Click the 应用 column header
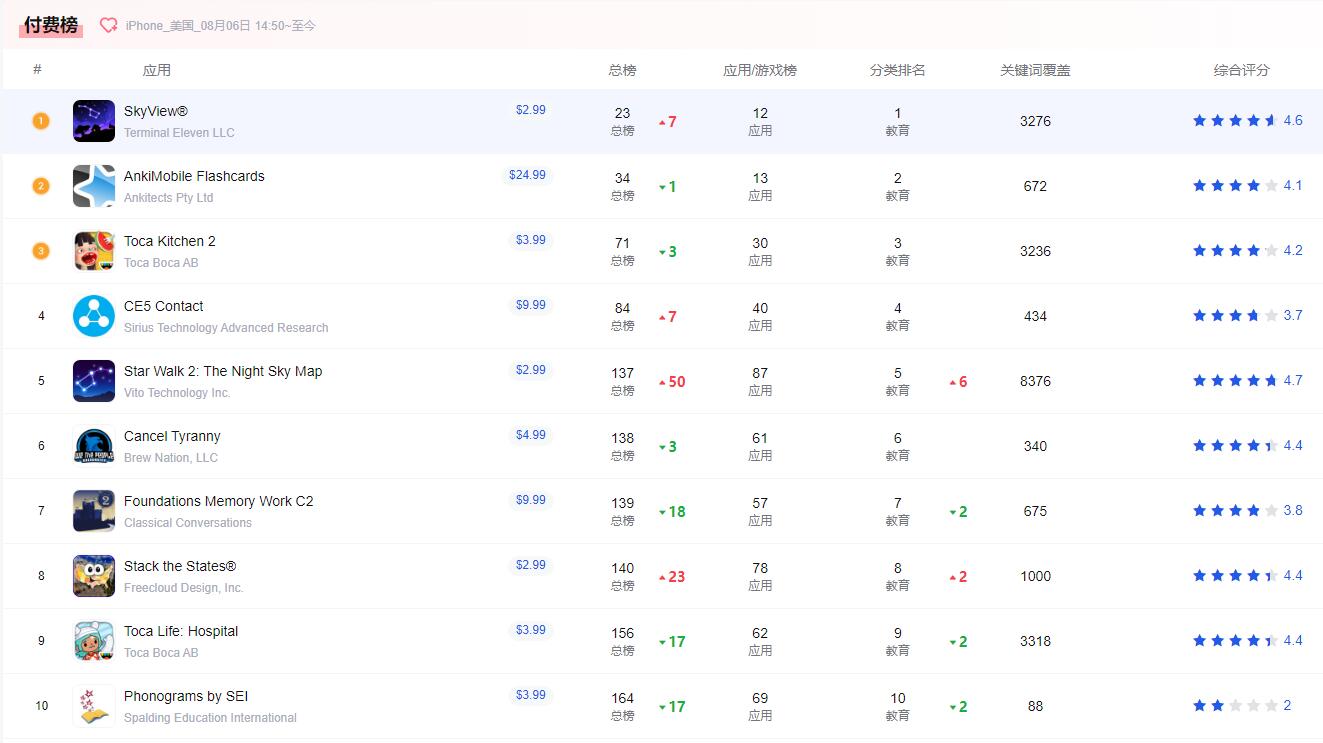 point(157,70)
